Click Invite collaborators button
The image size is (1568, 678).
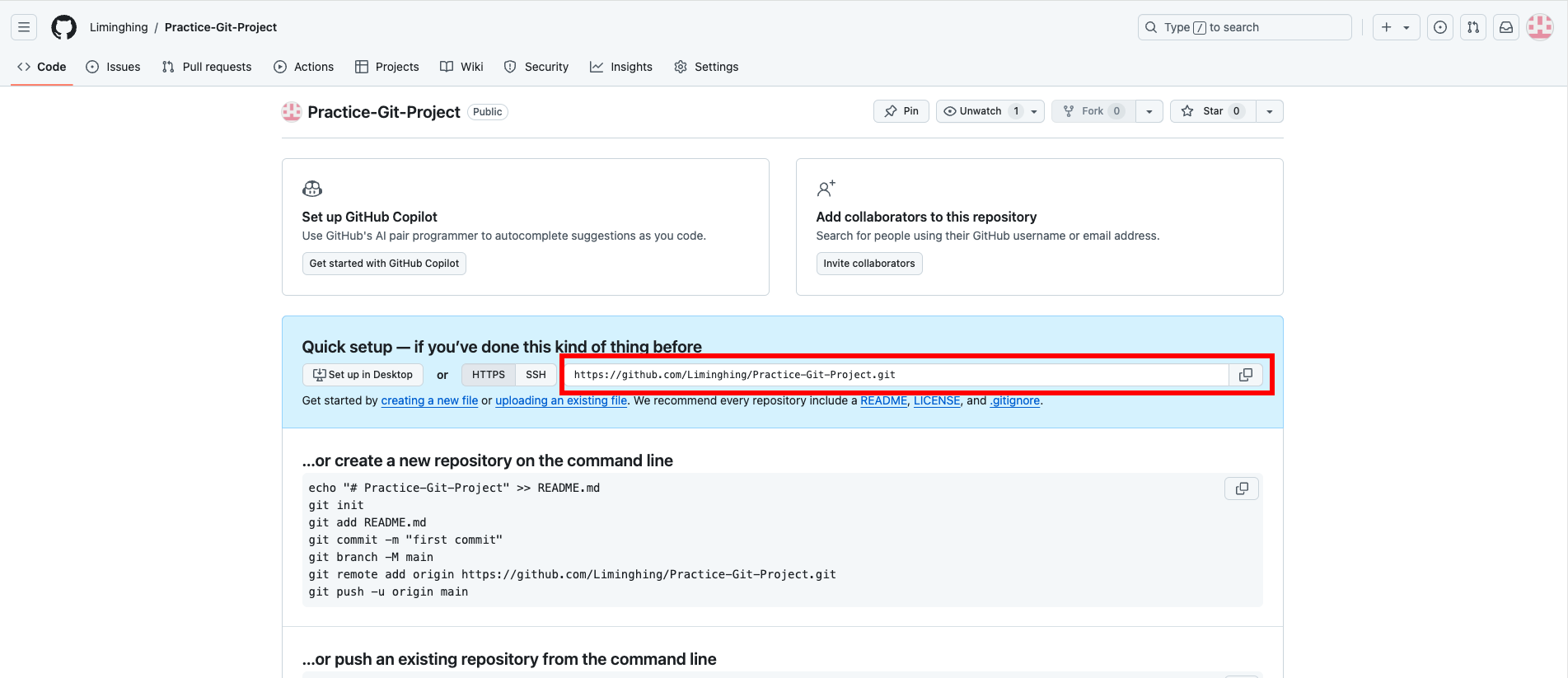(x=869, y=264)
